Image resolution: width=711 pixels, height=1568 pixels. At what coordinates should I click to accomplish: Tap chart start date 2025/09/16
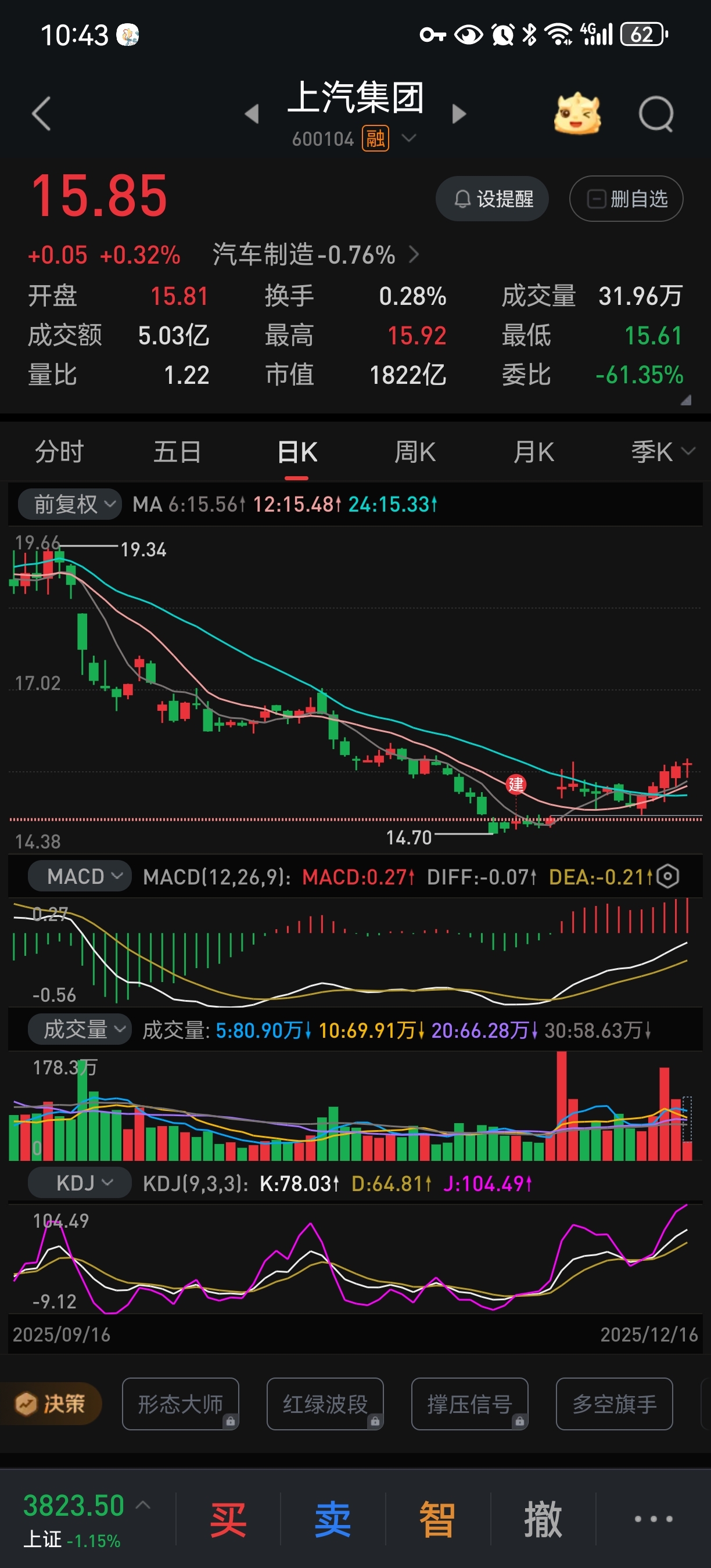pos(62,1335)
